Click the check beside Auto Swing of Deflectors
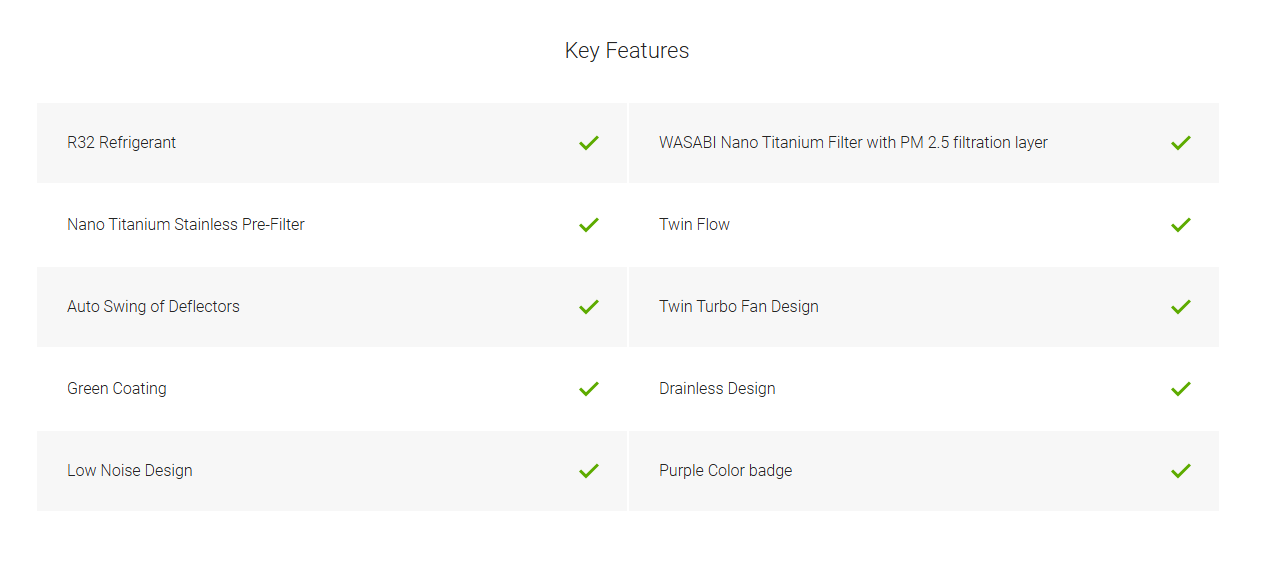 pyautogui.click(x=589, y=307)
